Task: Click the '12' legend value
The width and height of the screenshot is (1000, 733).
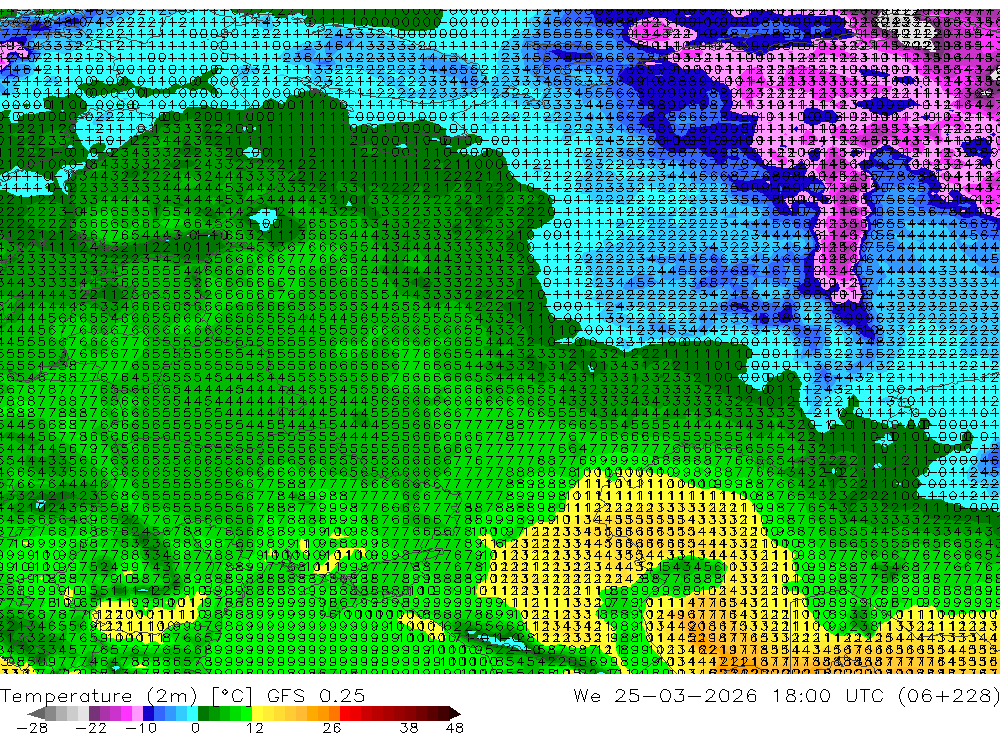Action: (254, 727)
